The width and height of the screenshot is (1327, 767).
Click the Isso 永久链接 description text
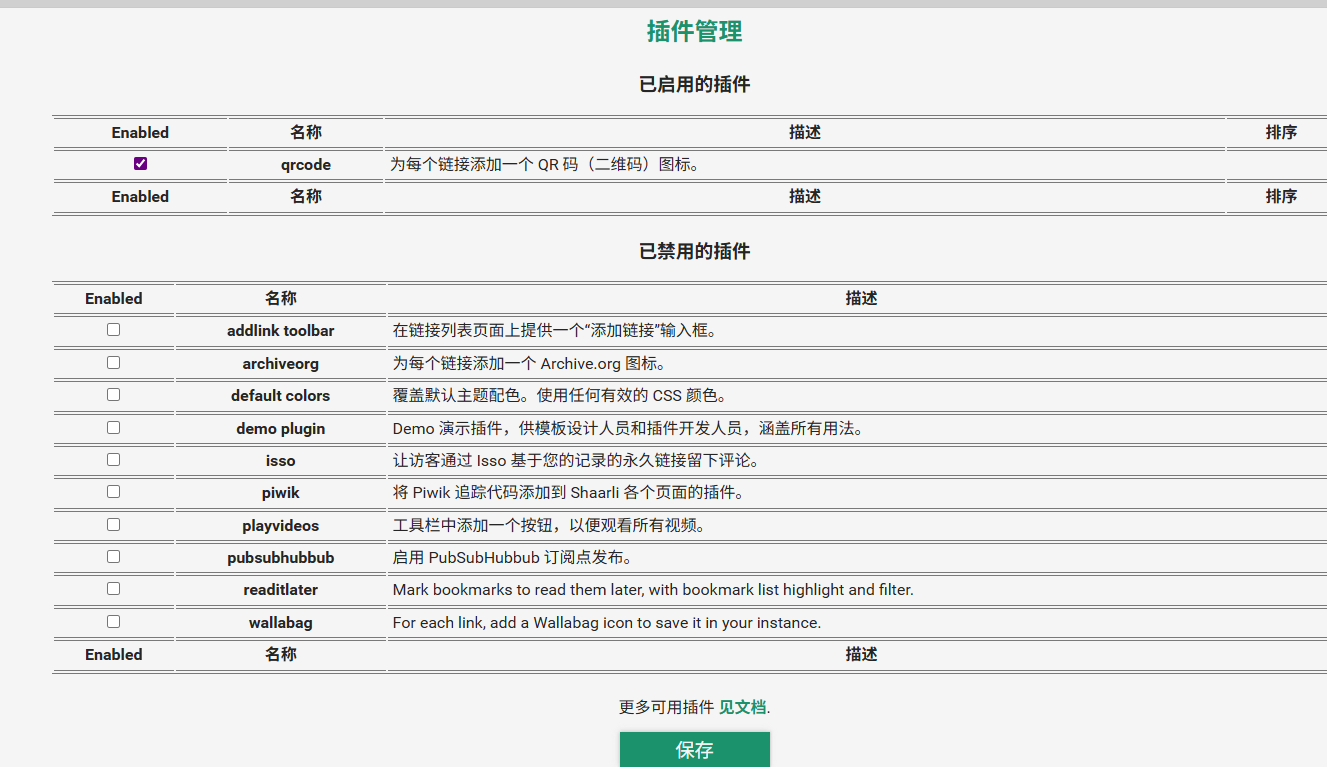[576, 461]
